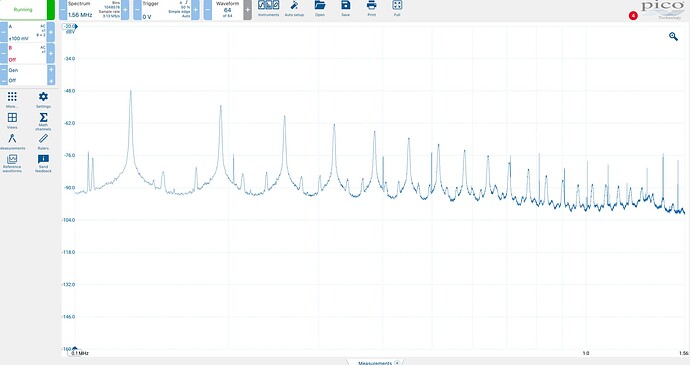Open Channel B Off options
The width and height of the screenshot is (690, 365).
[27, 53]
